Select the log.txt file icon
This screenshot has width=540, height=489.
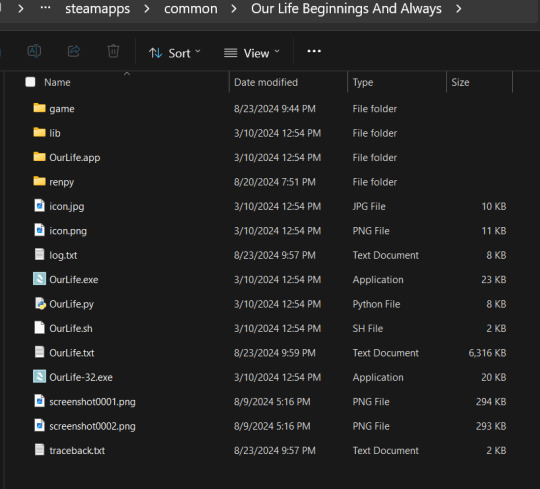click(40, 254)
